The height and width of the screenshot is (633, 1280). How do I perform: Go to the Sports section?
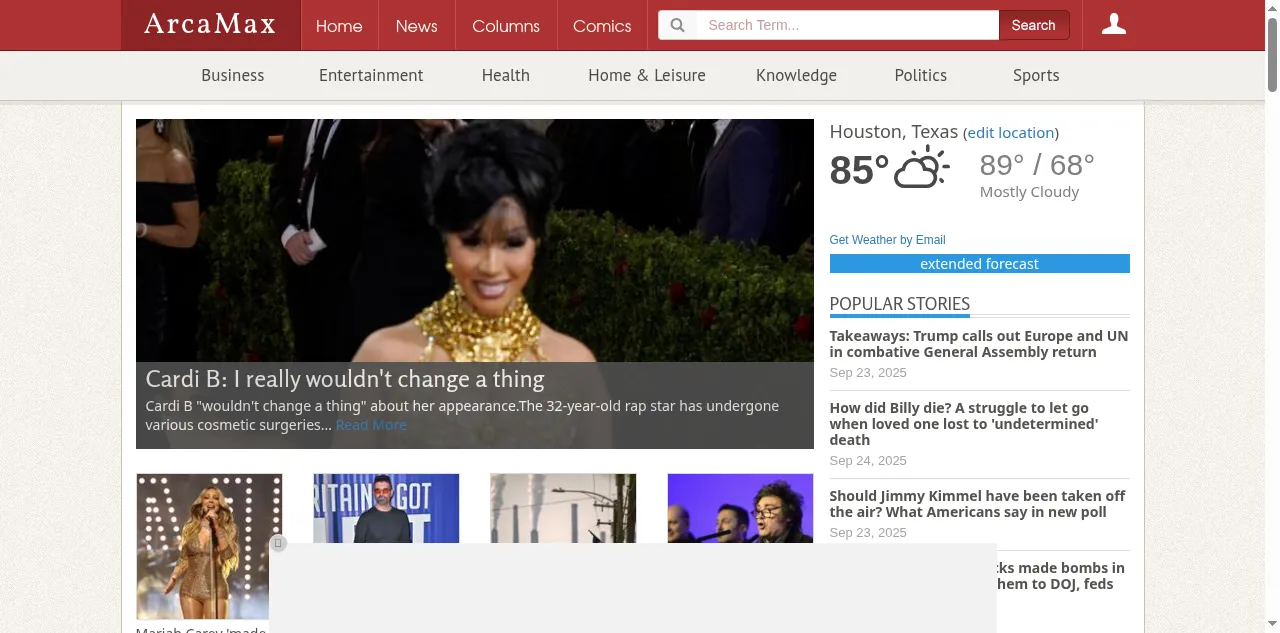click(x=1036, y=75)
